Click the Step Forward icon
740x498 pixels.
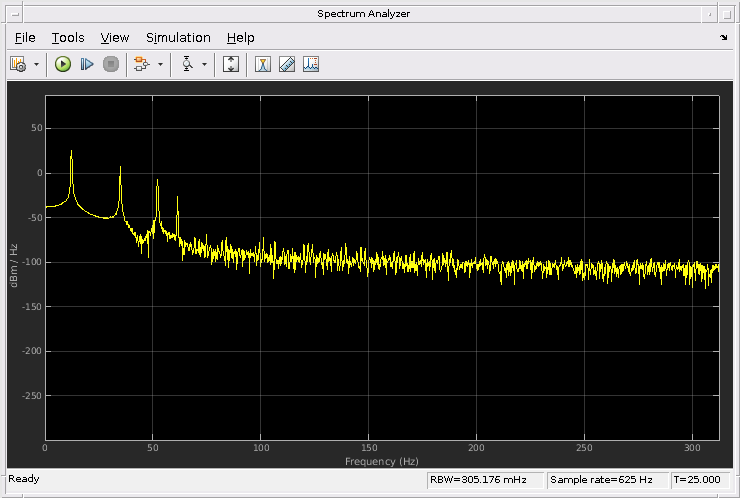point(87,64)
